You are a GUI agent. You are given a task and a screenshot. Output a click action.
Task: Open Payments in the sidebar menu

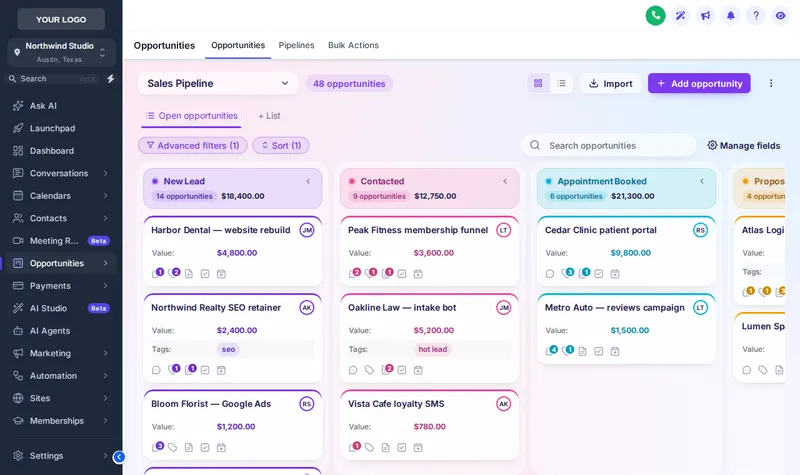61,286
